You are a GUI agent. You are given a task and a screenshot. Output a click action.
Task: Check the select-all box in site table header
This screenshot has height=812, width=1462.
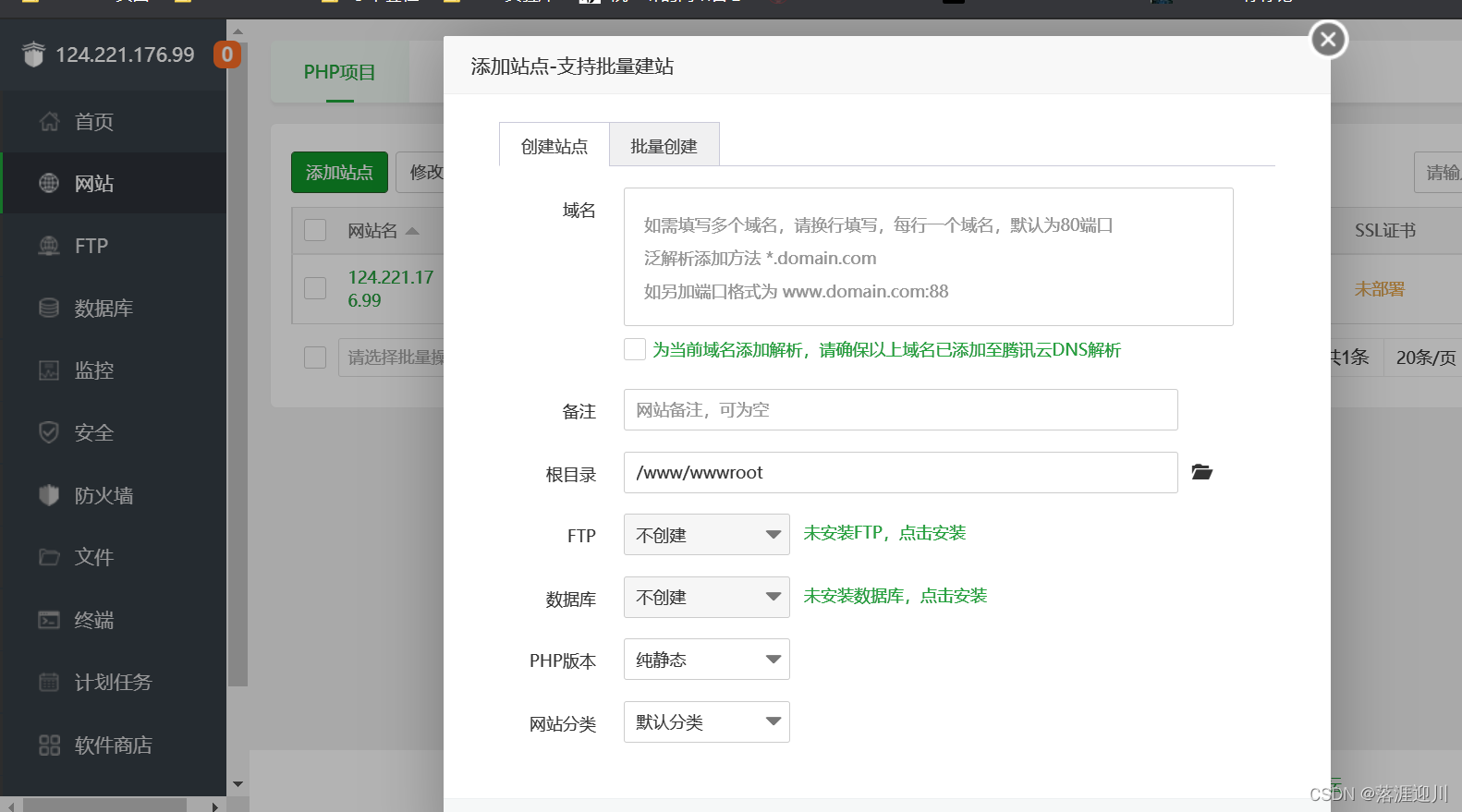tap(315, 230)
